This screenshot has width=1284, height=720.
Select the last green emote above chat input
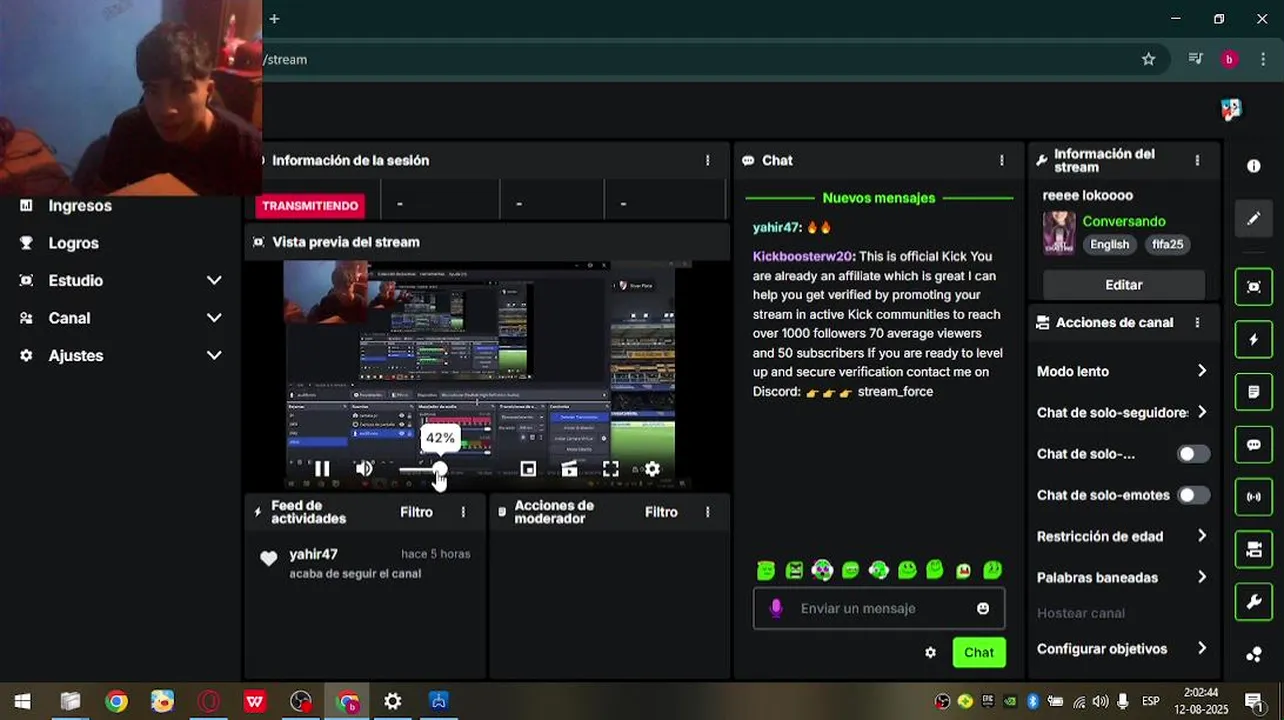(x=993, y=570)
